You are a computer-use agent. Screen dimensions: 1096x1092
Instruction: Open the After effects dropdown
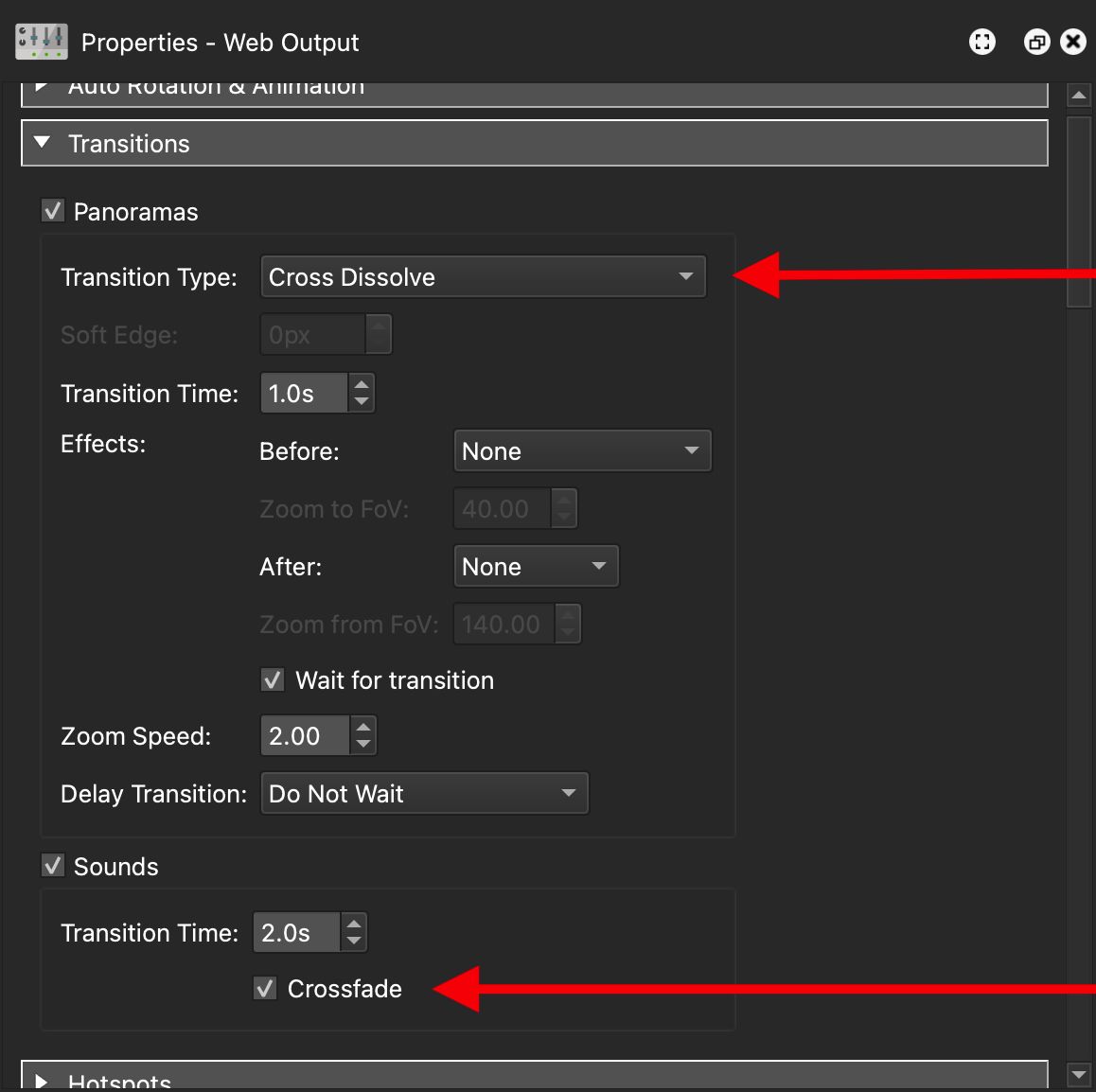(536, 566)
